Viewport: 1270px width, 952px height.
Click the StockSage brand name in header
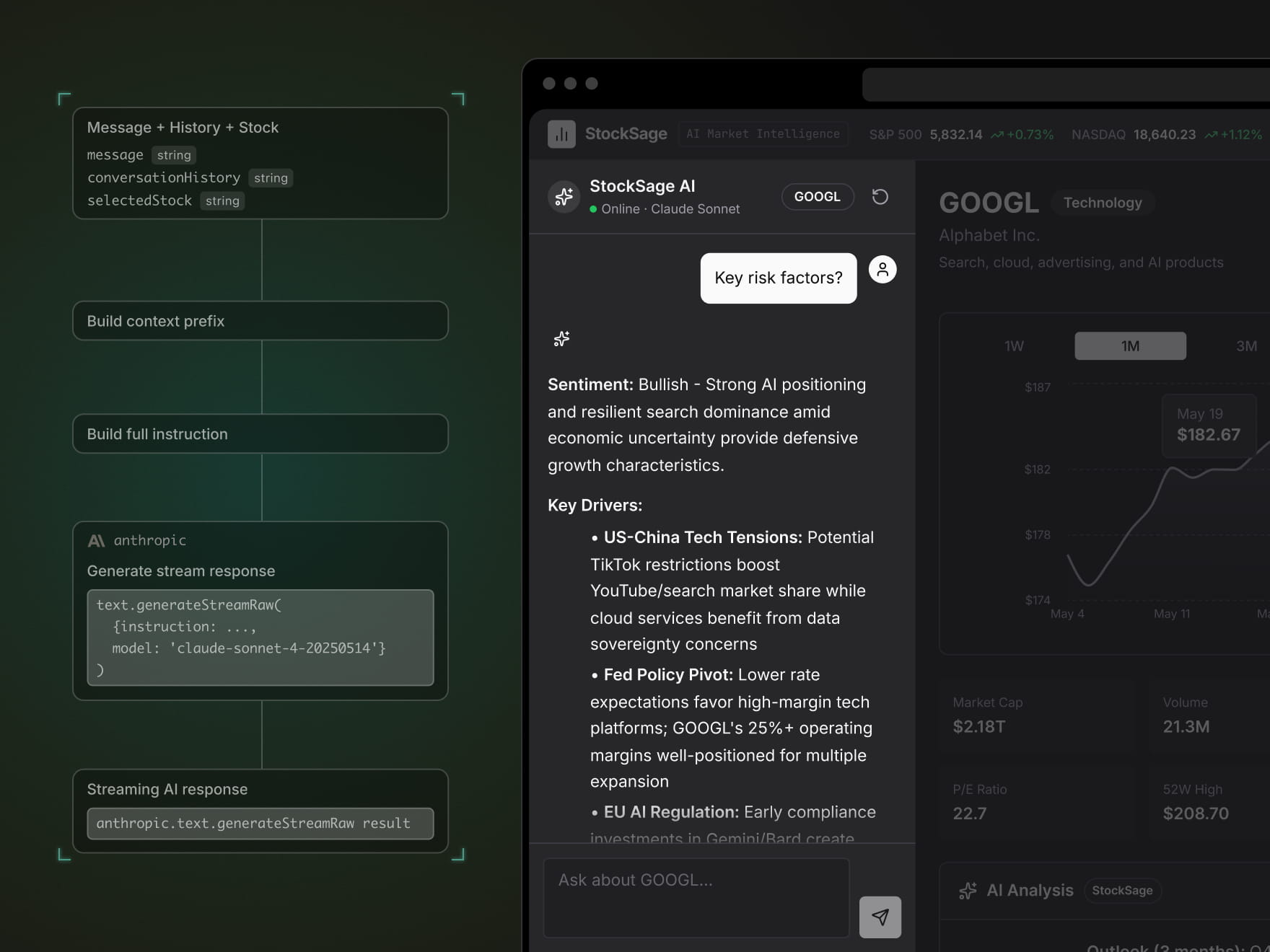pyautogui.click(x=626, y=134)
